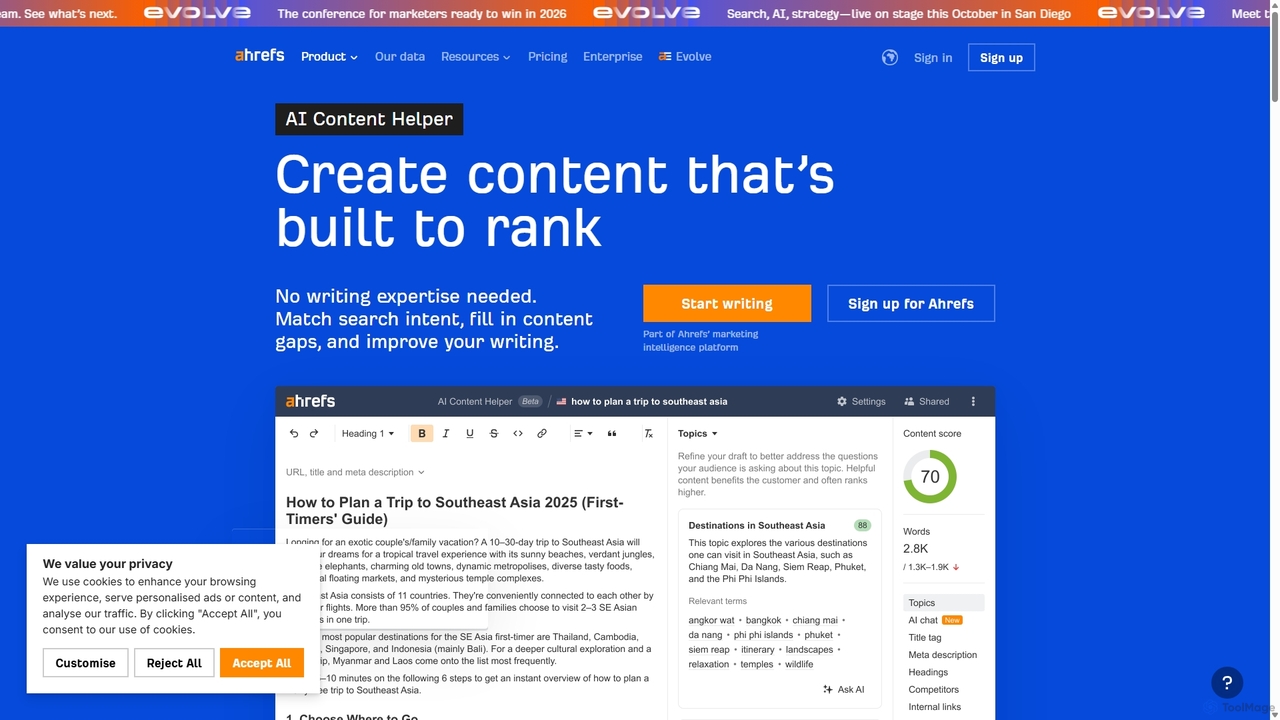This screenshot has width=1280, height=720.
Task: Click the Ask AI sparkle button
Action: [844, 689]
